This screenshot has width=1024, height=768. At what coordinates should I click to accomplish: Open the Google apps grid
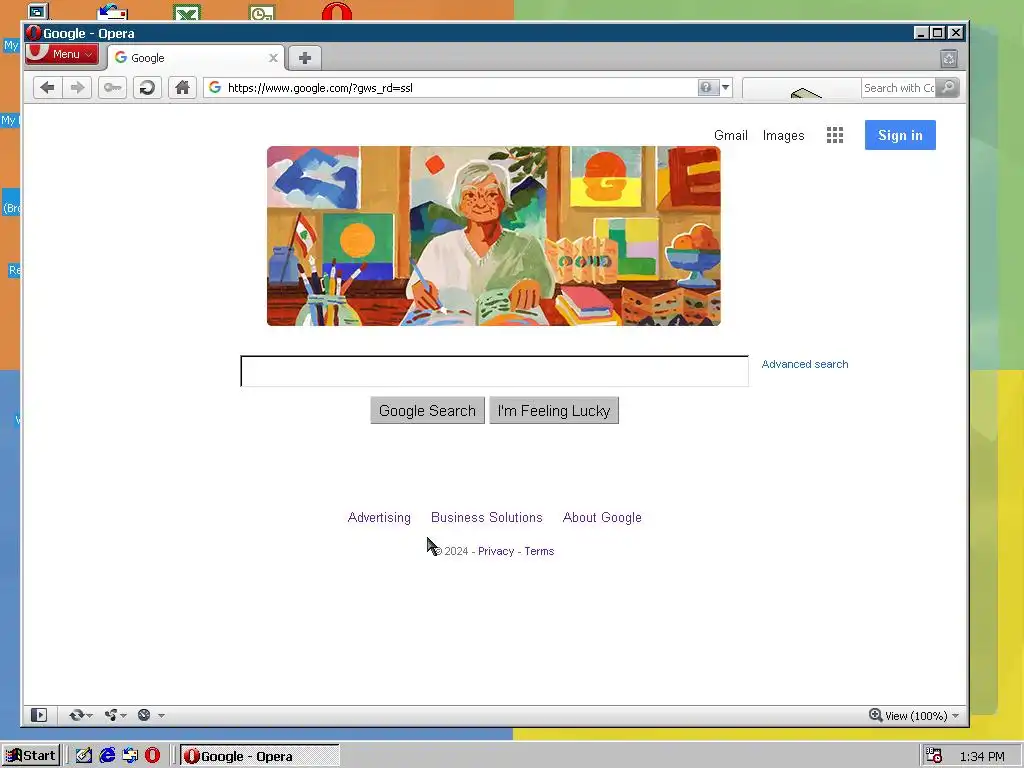click(835, 135)
